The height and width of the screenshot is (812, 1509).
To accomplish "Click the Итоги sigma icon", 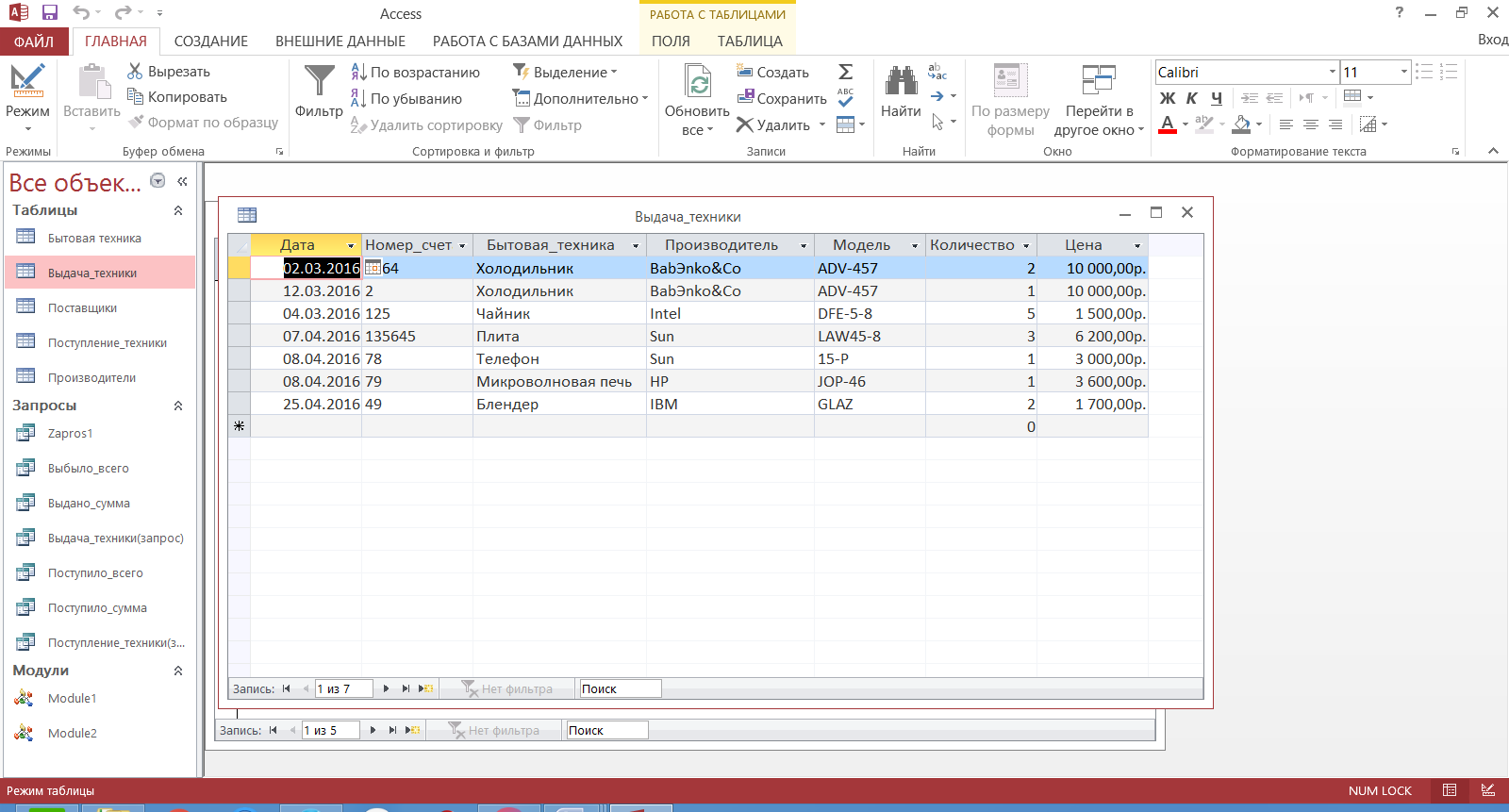I will (845, 72).
